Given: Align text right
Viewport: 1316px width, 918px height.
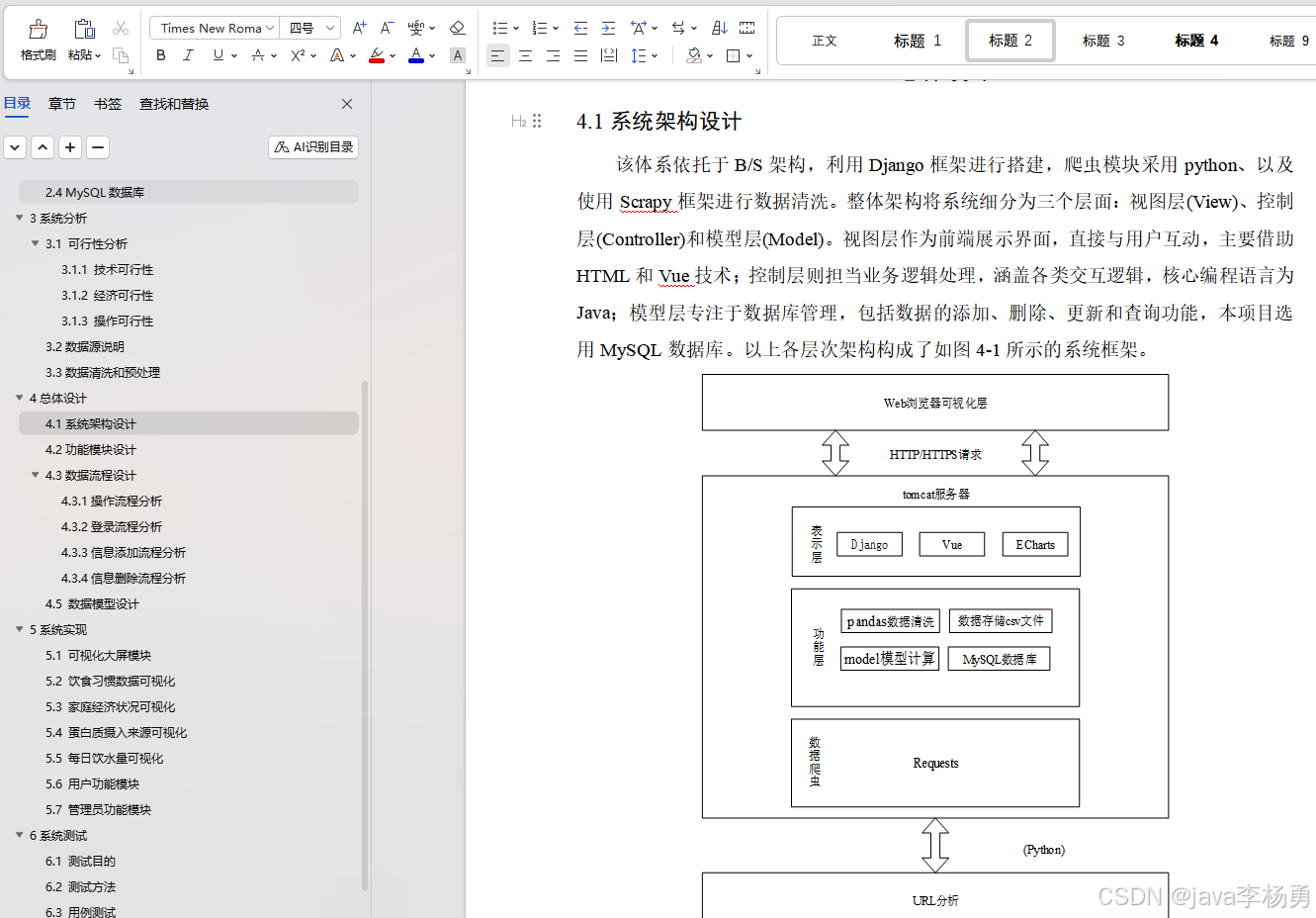Looking at the screenshot, I should (x=553, y=55).
